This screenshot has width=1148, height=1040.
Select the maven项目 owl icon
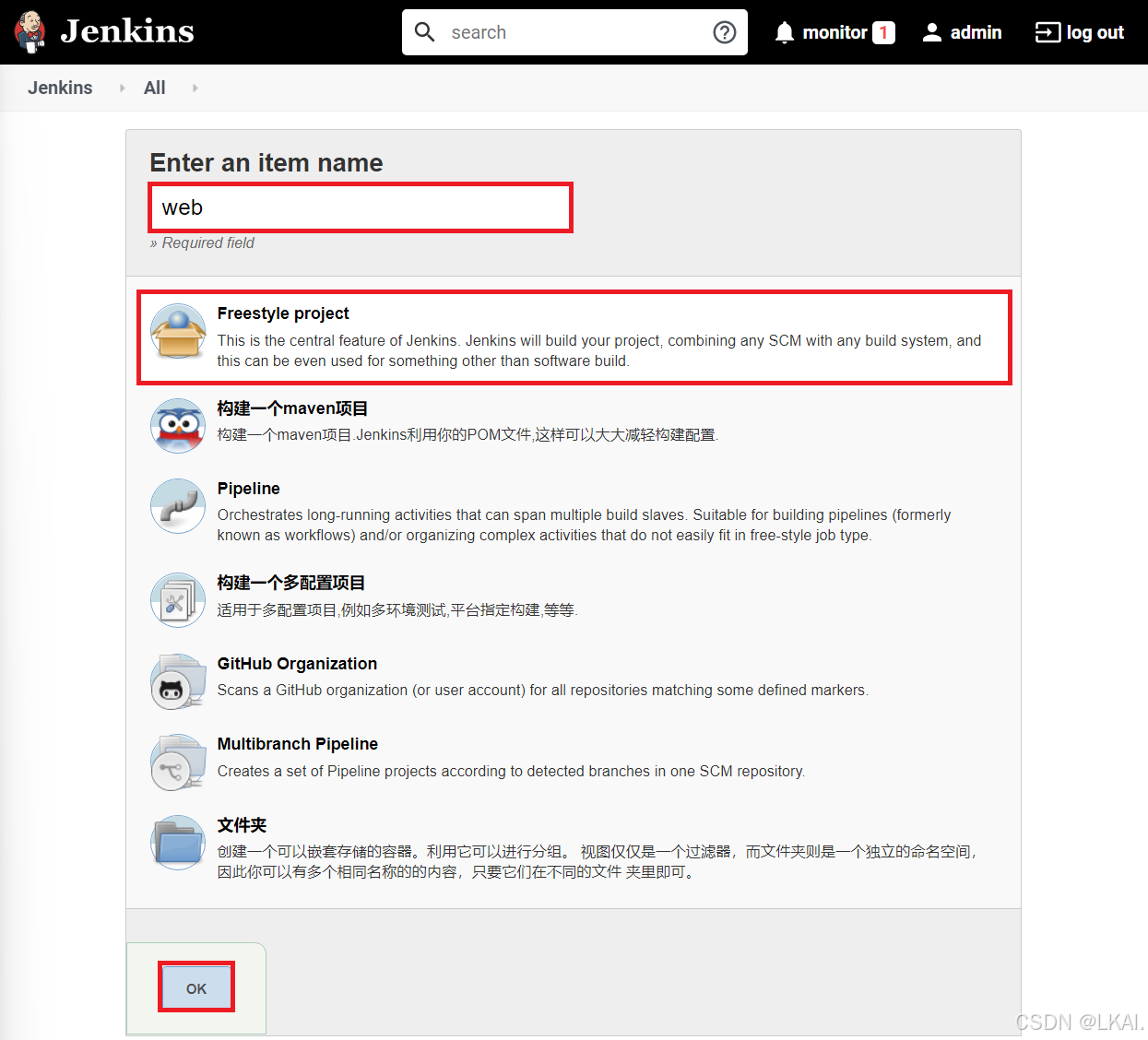(x=177, y=425)
